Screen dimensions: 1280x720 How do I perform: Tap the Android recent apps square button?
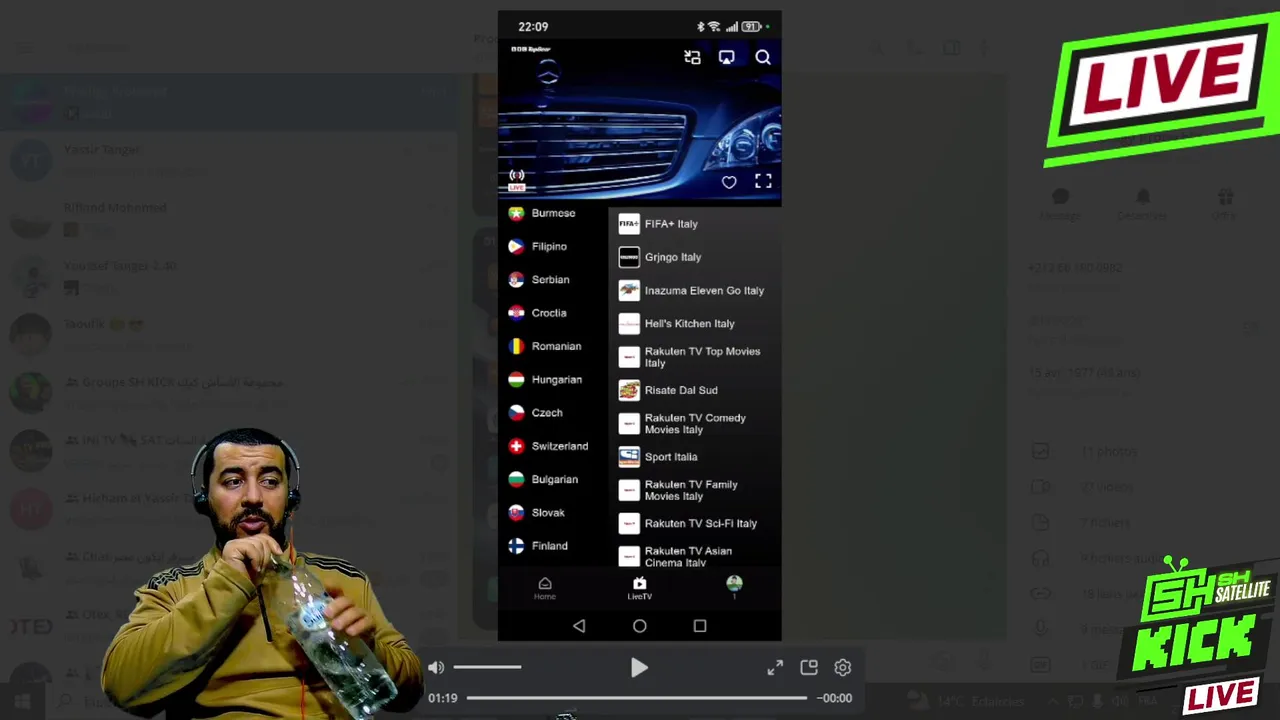coord(700,626)
